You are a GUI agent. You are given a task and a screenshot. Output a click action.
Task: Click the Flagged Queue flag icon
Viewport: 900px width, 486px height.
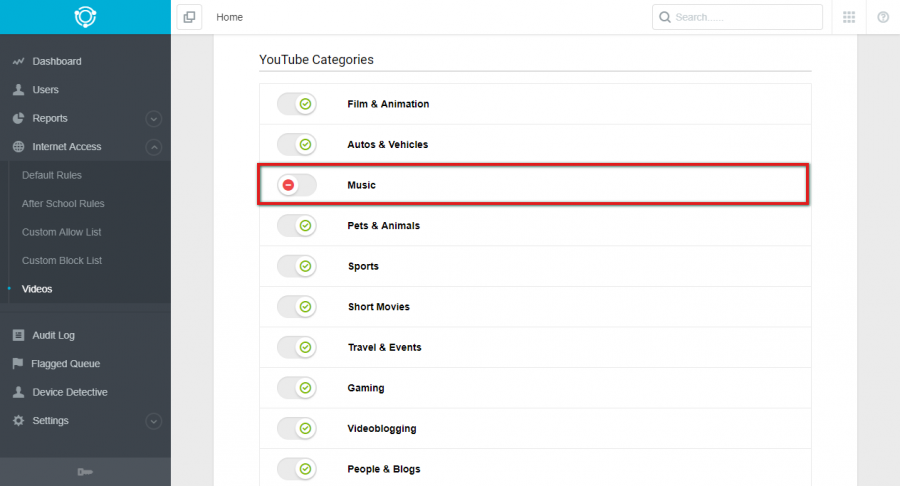pyautogui.click(x=18, y=363)
